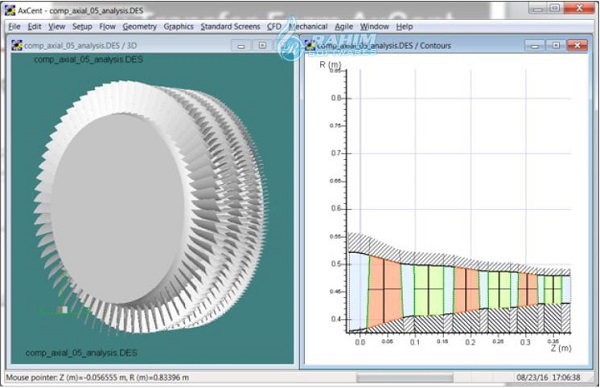
Task: Open the Setup menu
Action: click(x=82, y=26)
